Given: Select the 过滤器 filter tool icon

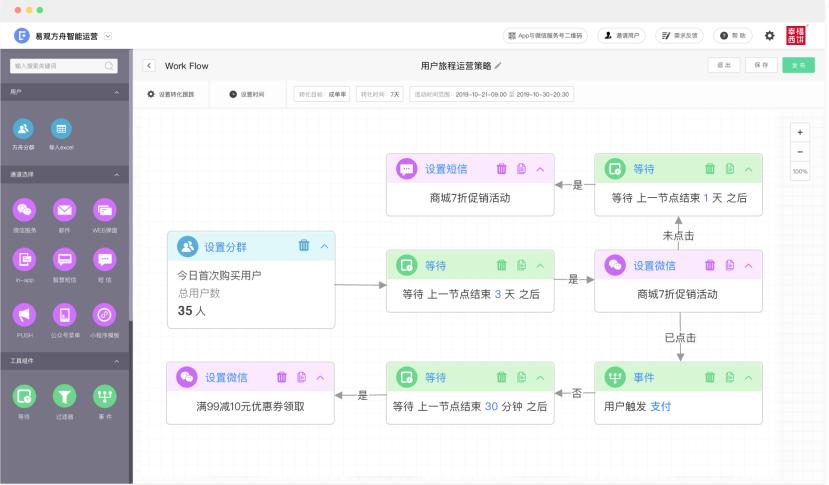Looking at the screenshot, I should 64,396.
